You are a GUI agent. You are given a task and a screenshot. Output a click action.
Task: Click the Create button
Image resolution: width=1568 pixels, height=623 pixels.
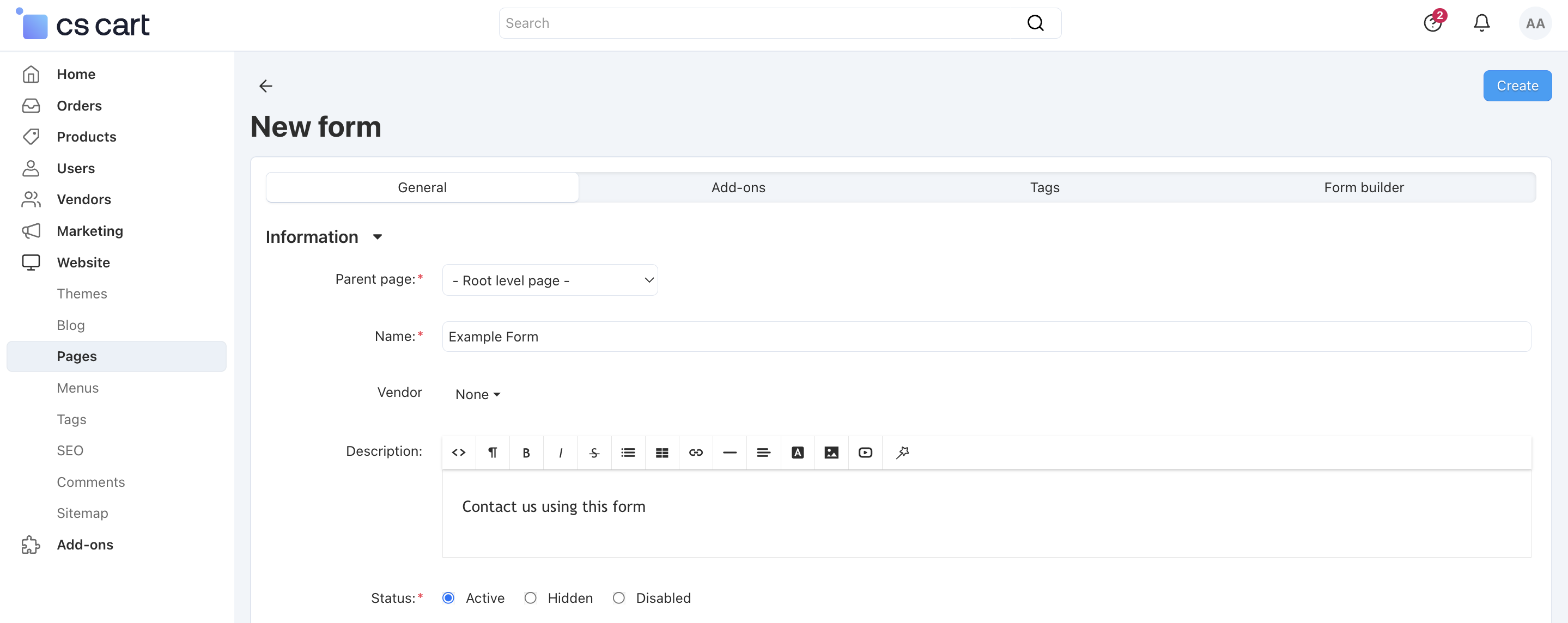tap(1517, 86)
